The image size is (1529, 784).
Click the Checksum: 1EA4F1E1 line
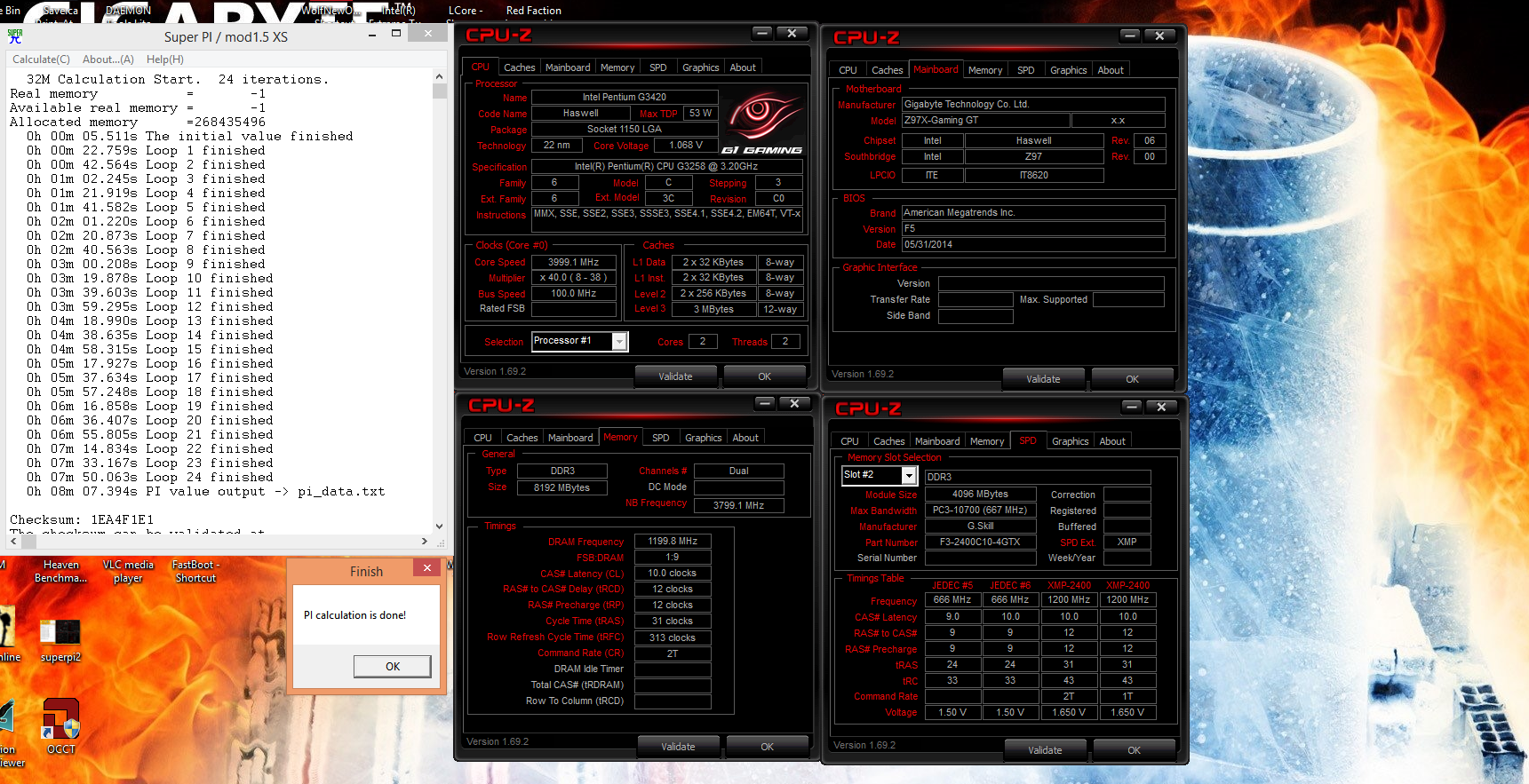coord(82,520)
